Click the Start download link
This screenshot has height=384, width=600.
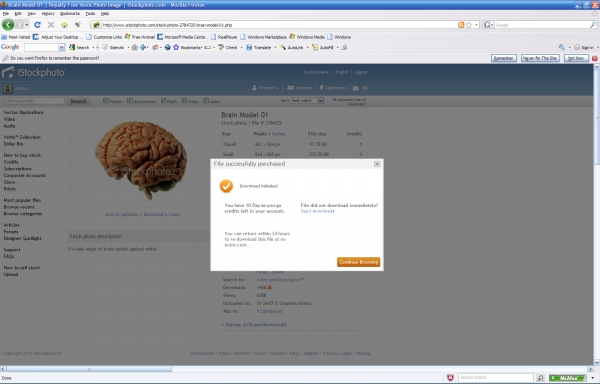(317, 211)
